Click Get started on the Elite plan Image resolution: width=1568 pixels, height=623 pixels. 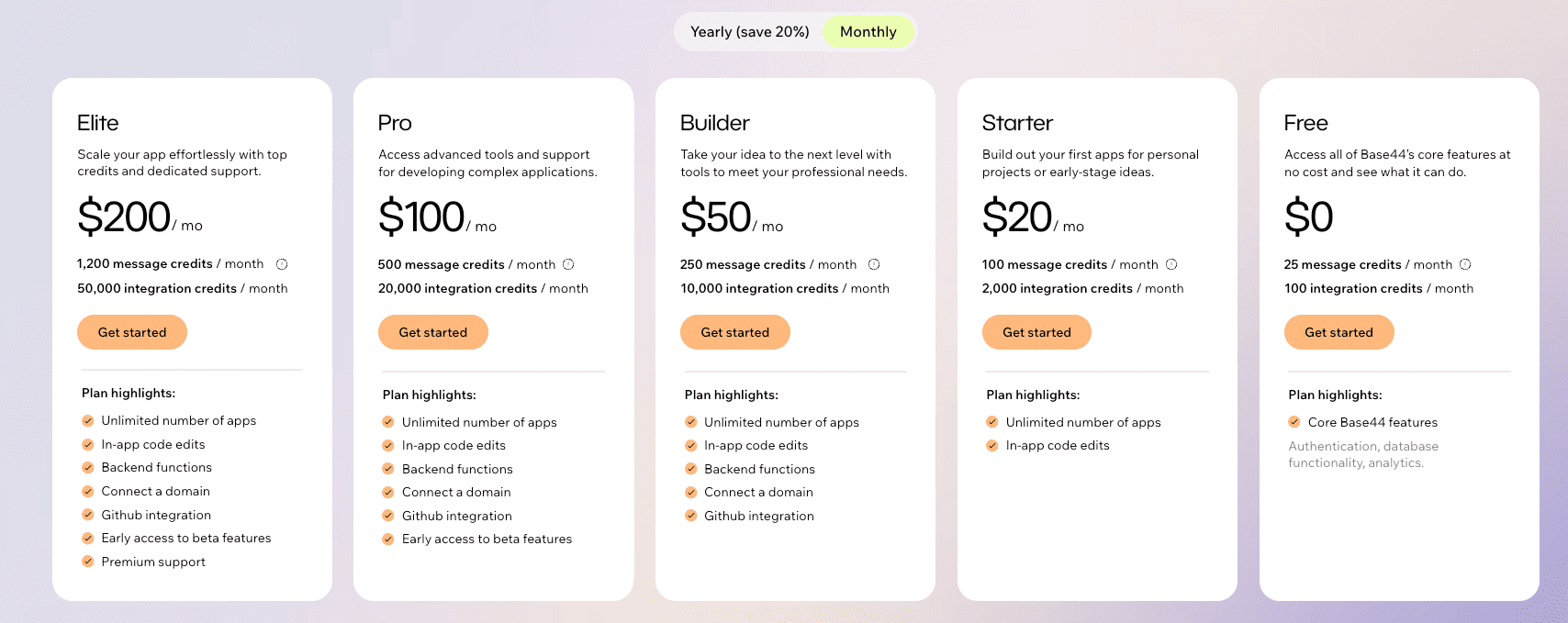click(132, 332)
